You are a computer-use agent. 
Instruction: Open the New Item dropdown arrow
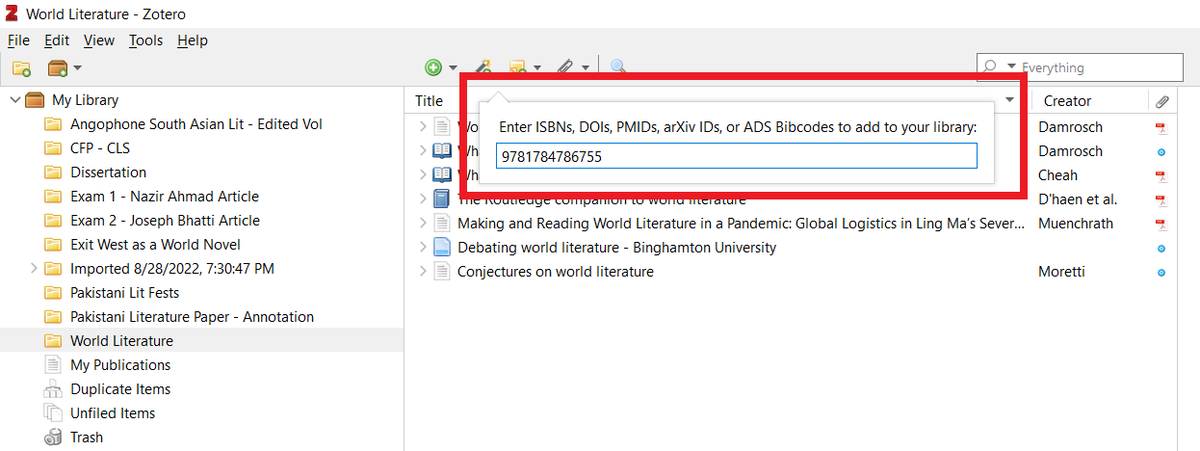pyautogui.click(x=452, y=69)
